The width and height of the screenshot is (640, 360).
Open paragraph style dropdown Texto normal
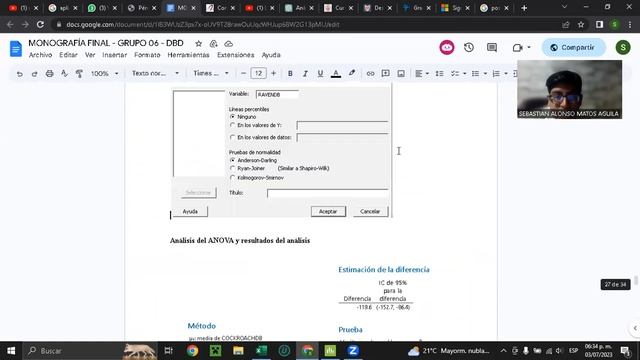(x=155, y=73)
